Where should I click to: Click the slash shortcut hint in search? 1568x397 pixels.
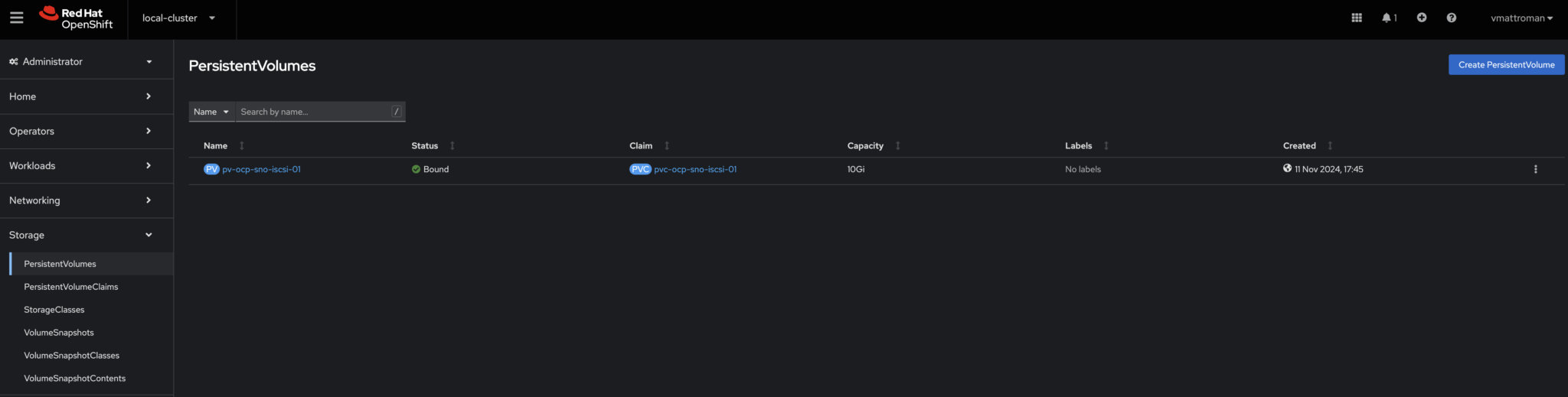(x=397, y=112)
